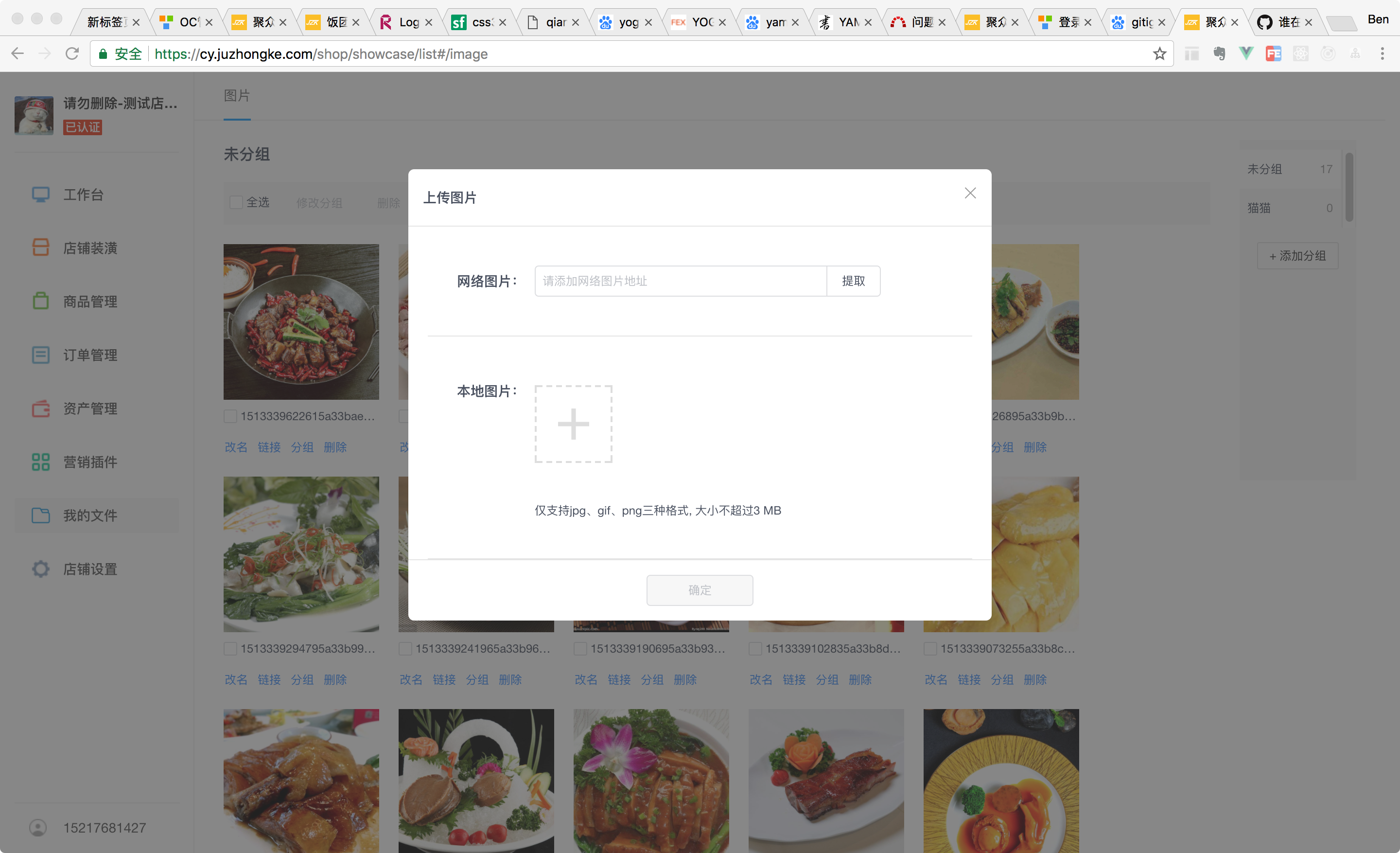Tick checkbox for image 1513339294795a33b99
1400x853 pixels.
coord(230,648)
